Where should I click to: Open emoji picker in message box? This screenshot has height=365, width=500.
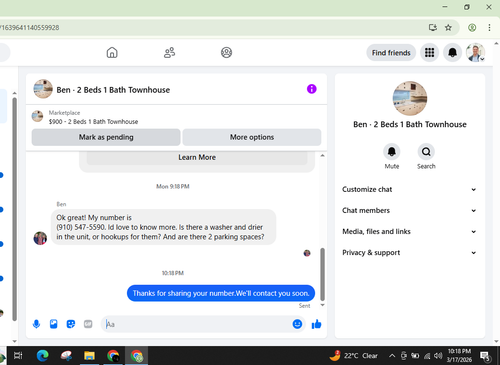[297, 324]
